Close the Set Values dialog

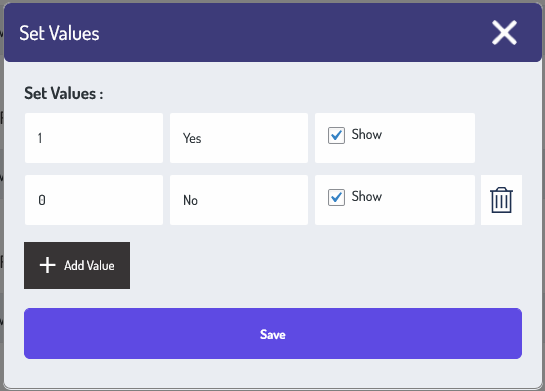(x=504, y=33)
